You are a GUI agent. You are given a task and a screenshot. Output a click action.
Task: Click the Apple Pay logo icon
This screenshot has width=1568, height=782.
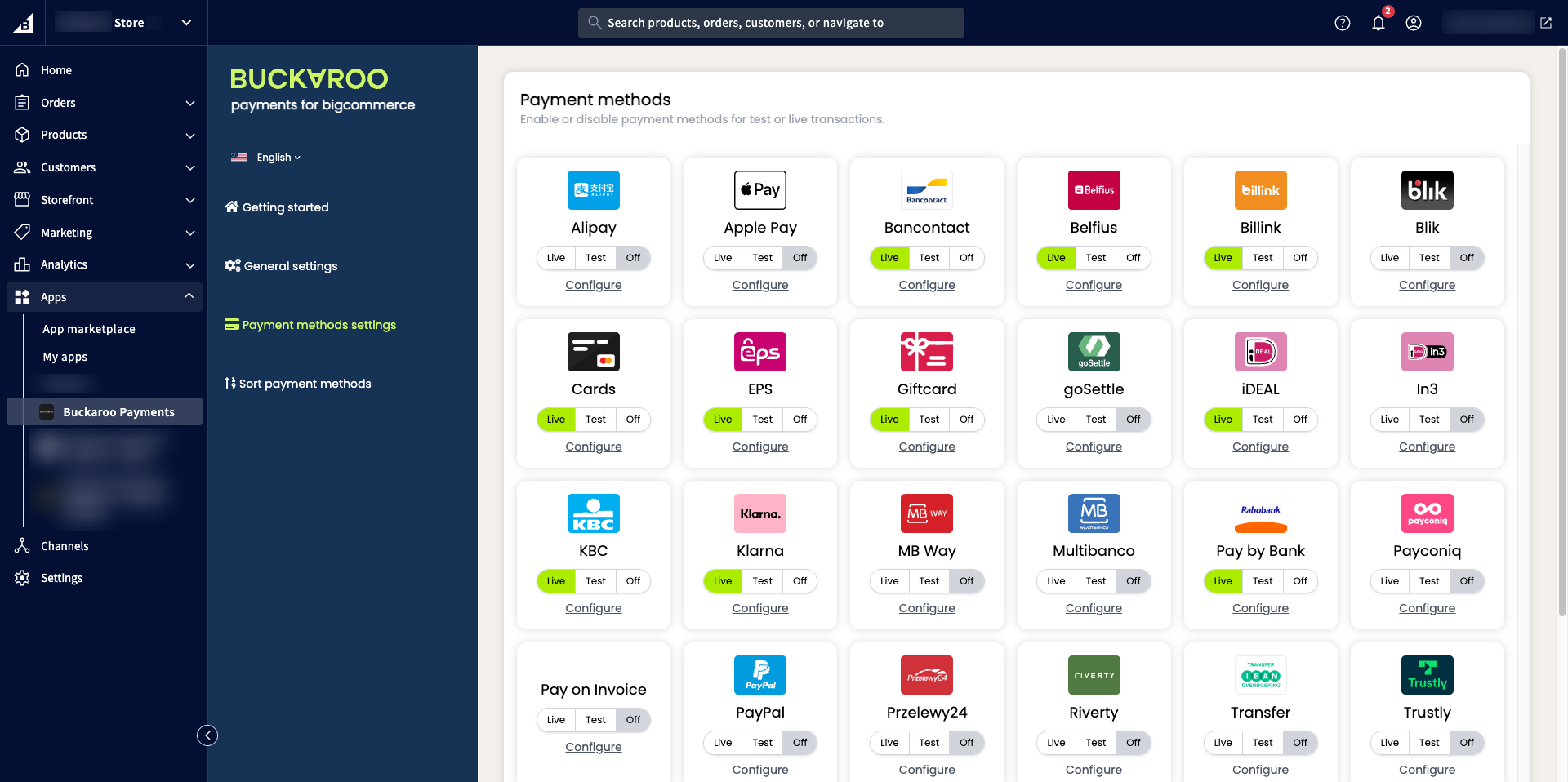(760, 190)
